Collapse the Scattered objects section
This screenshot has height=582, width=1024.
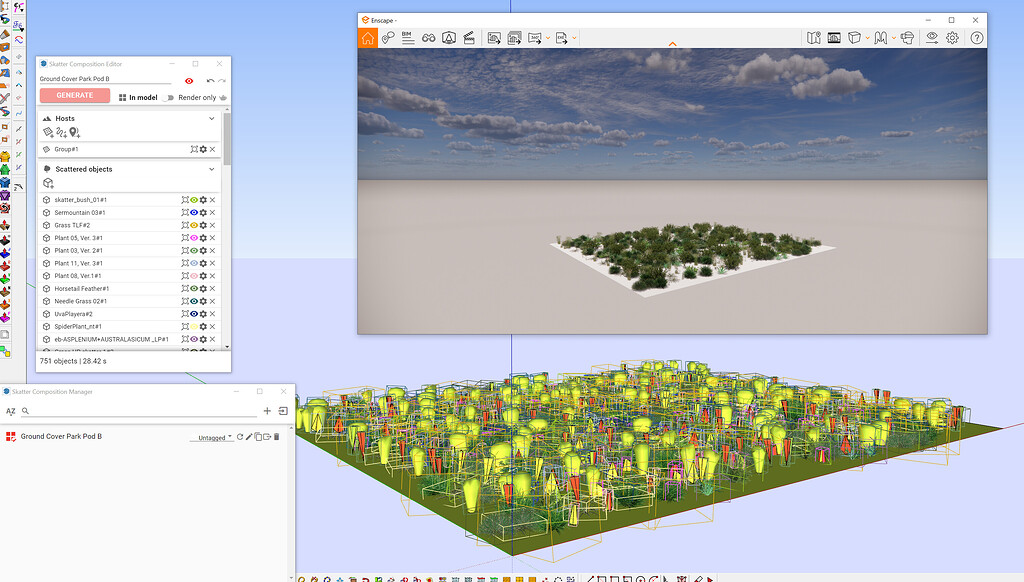pyautogui.click(x=212, y=169)
